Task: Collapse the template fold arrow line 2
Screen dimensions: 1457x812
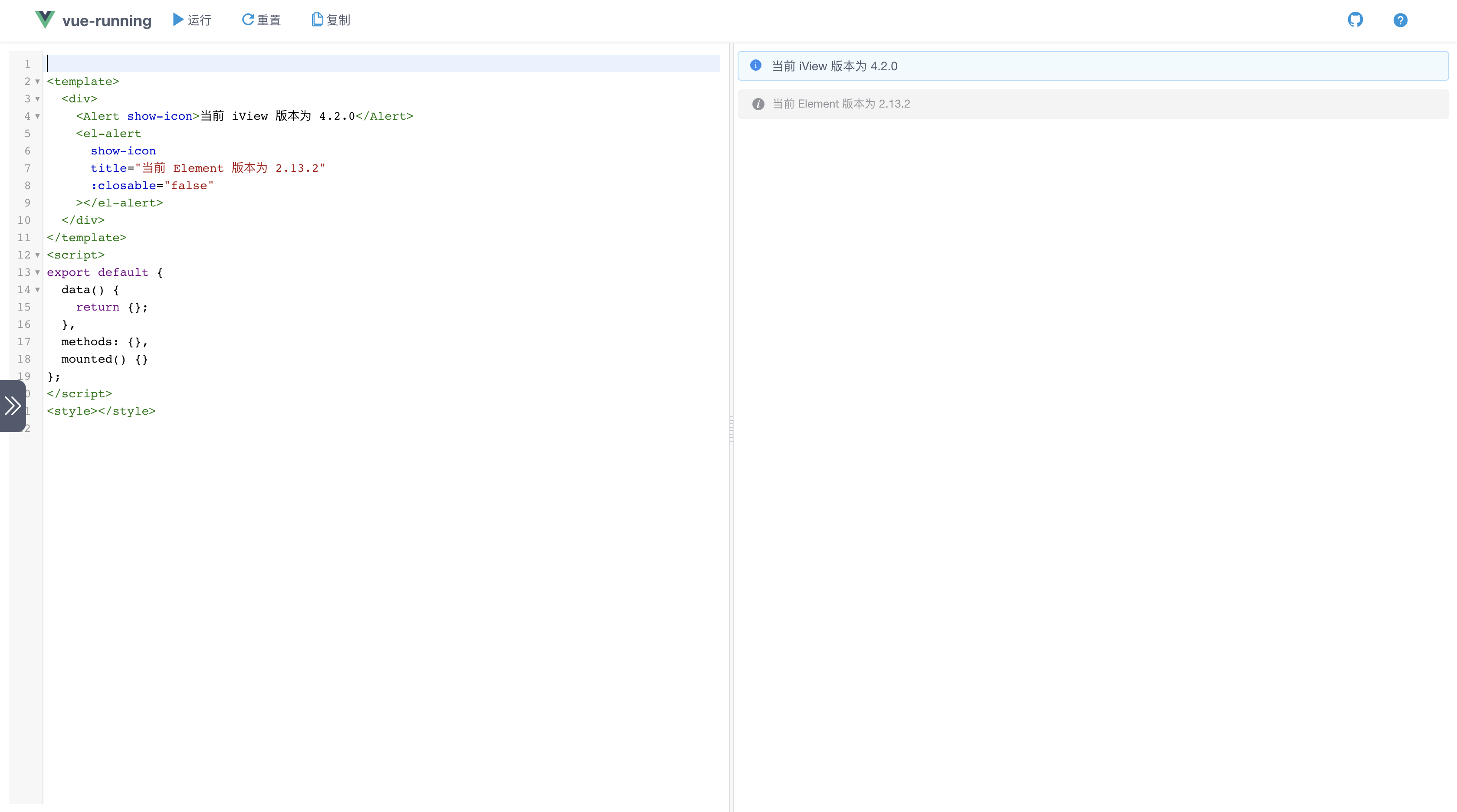Action: tap(38, 82)
